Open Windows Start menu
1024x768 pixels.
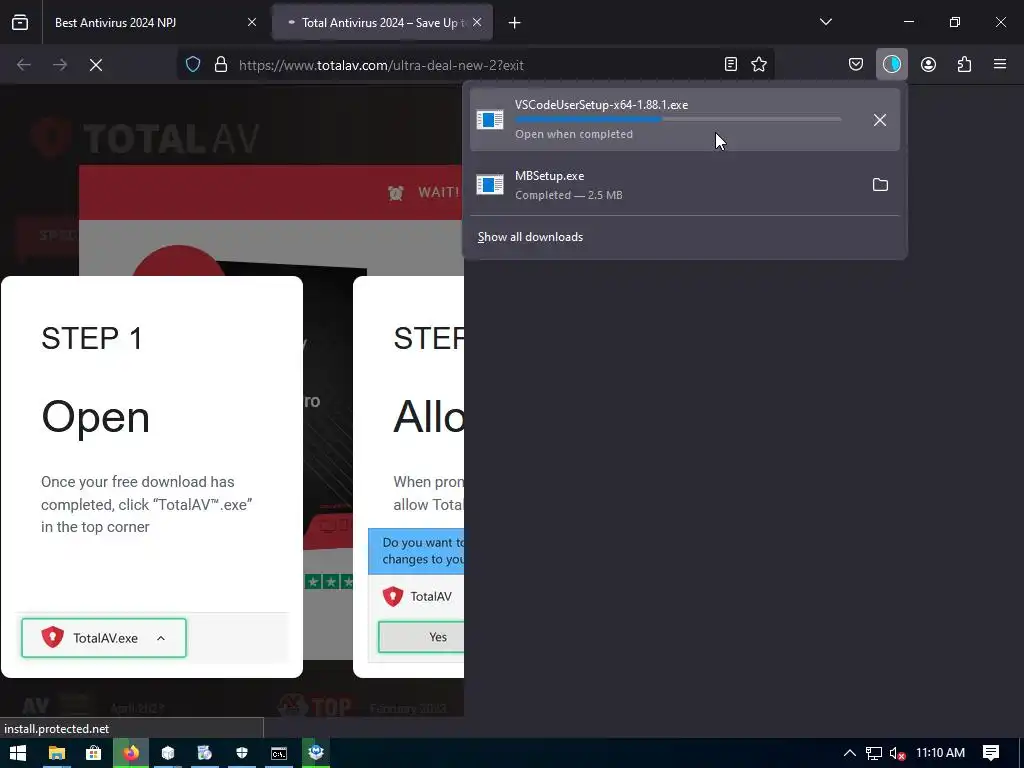[x=18, y=753]
